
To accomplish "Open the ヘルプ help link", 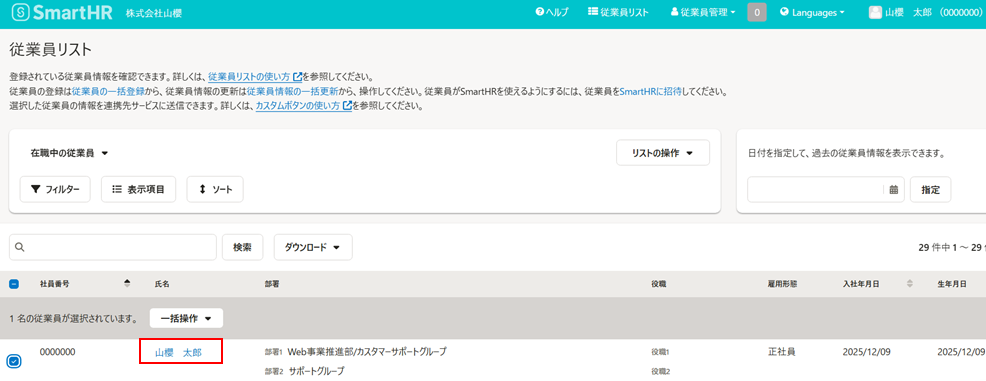I will [x=551, y=13].
